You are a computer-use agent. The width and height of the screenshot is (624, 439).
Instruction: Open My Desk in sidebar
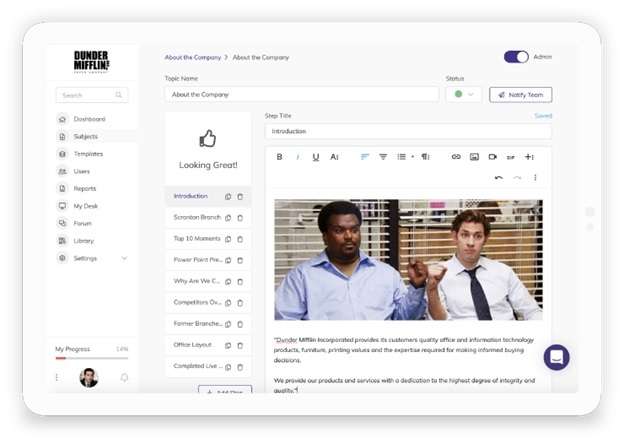(x=86, y=206)
